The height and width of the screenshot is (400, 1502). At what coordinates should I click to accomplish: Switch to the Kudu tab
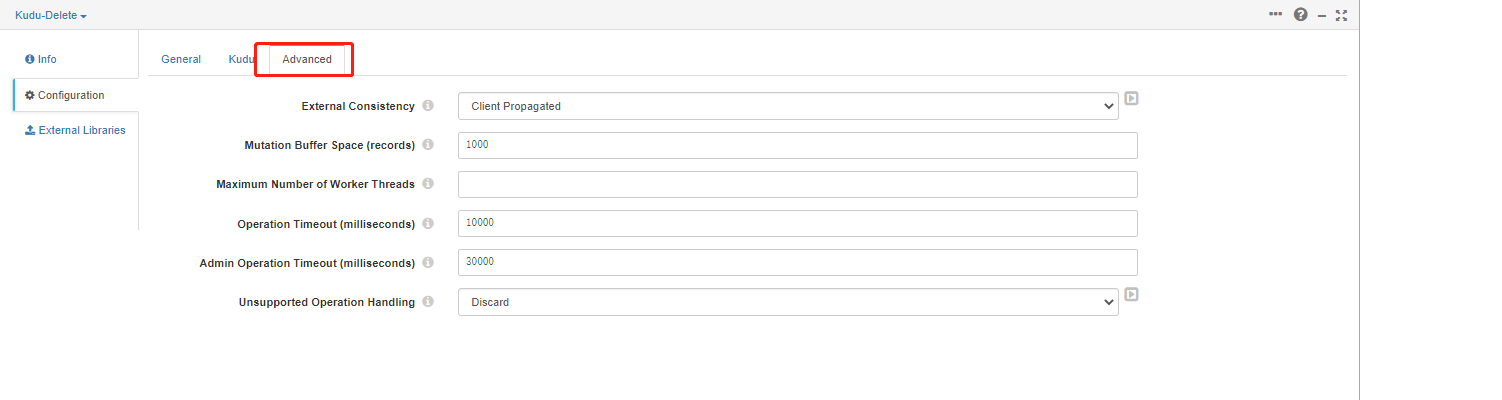[241, 60]
